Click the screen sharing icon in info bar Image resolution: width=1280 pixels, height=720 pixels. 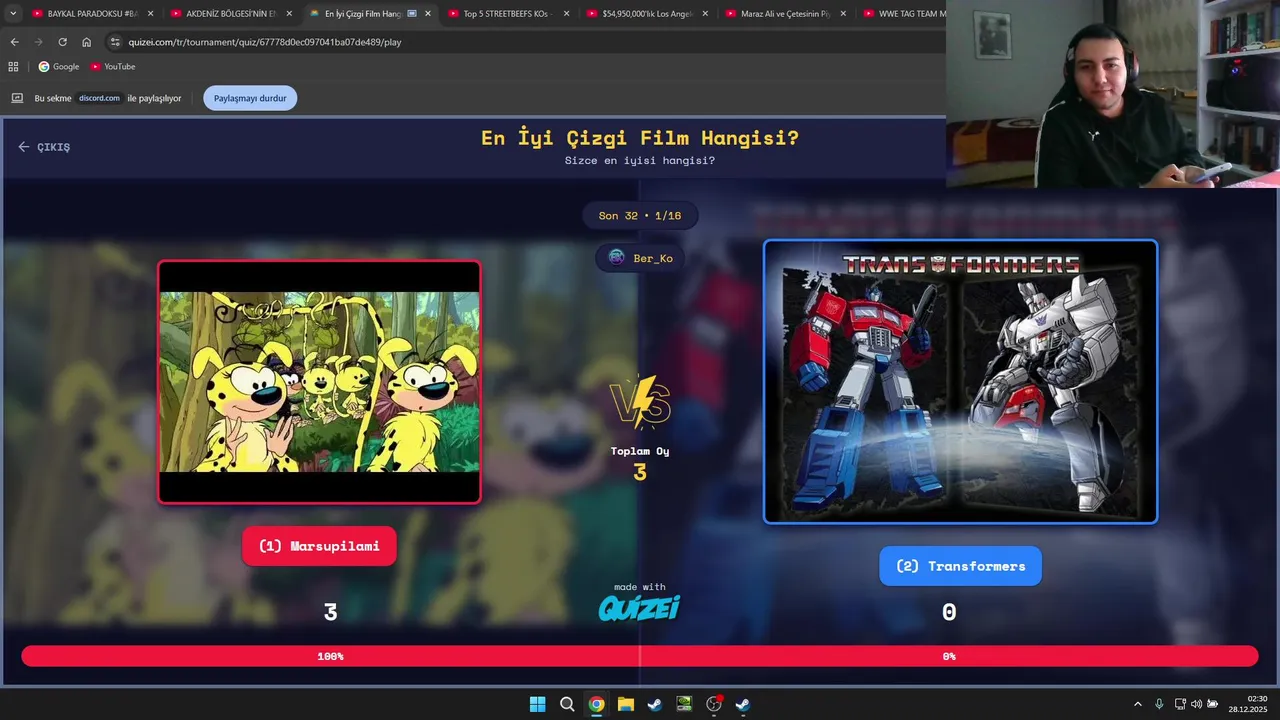point(17,98)
